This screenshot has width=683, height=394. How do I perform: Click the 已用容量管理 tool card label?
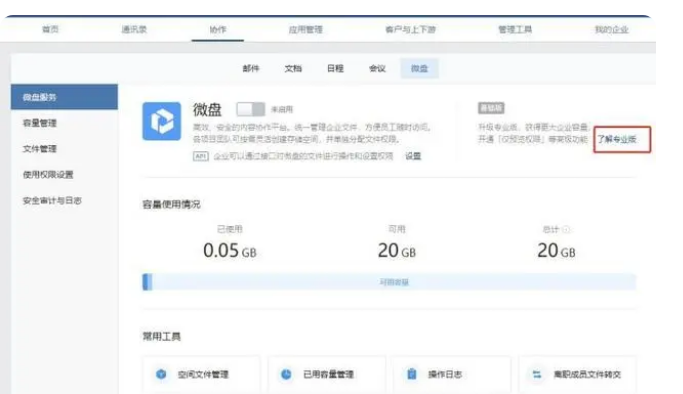coord(328,374)
